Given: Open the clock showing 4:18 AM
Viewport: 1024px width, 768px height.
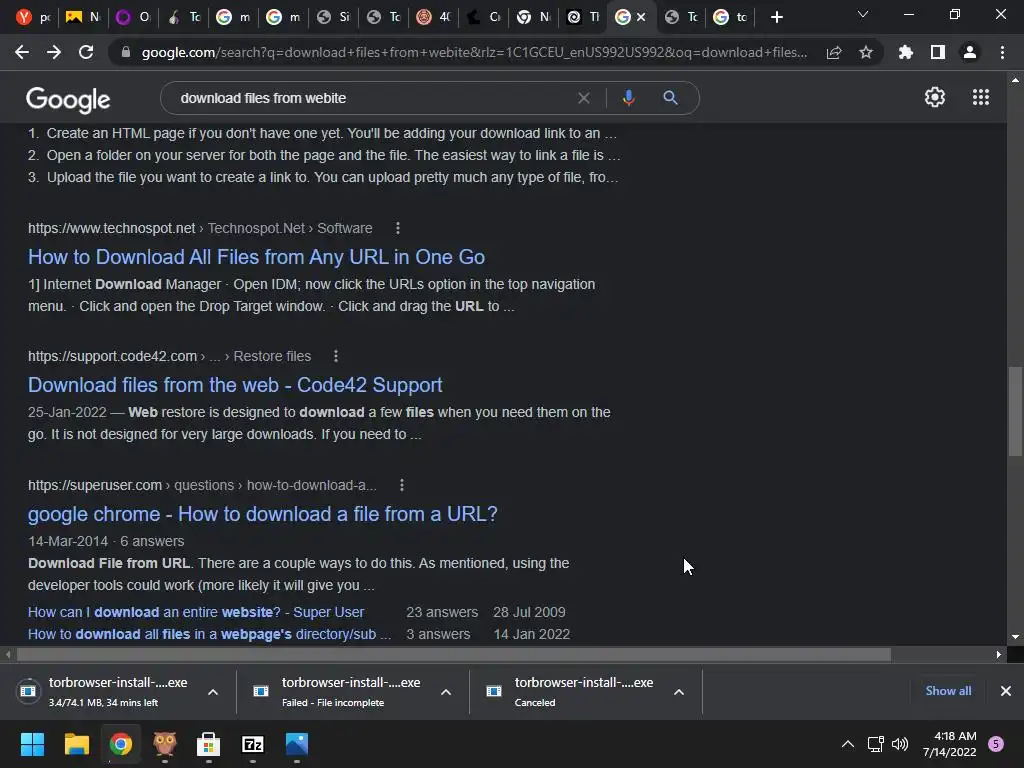Looking at the screenshot, I should tap(950, 744).
